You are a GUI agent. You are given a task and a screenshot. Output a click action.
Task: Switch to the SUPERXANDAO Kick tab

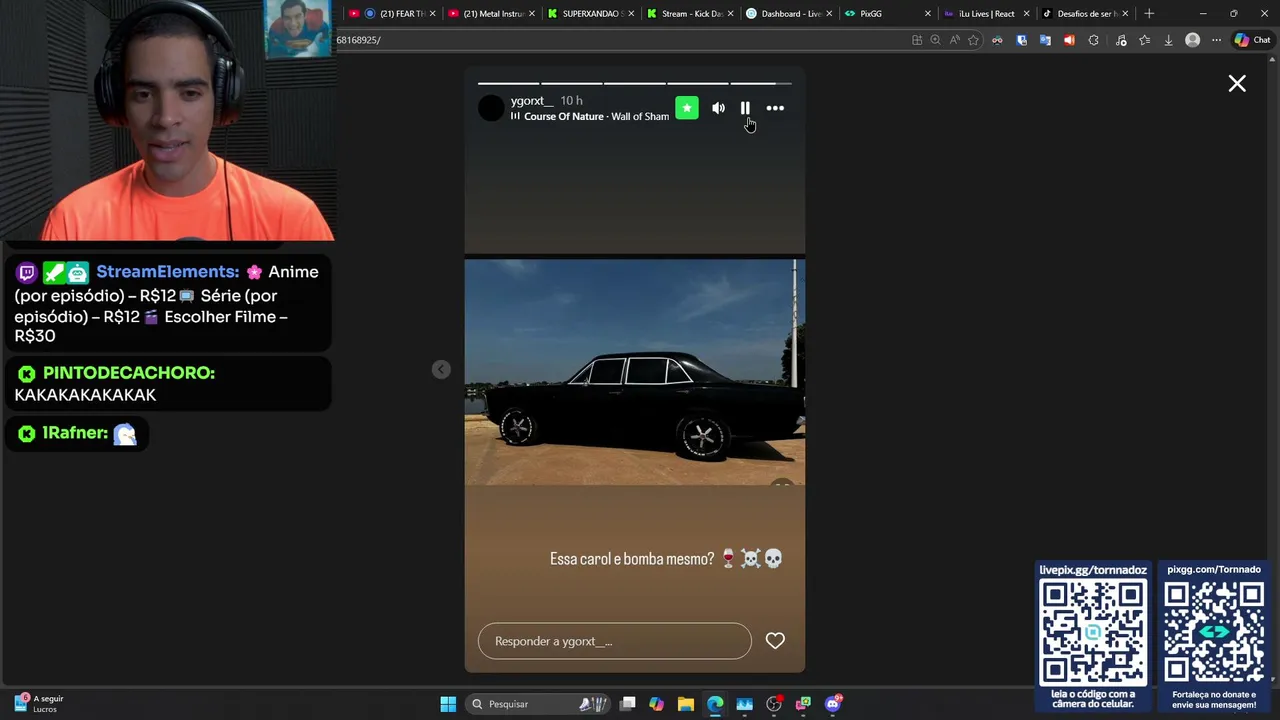click(x=590, y=14)
